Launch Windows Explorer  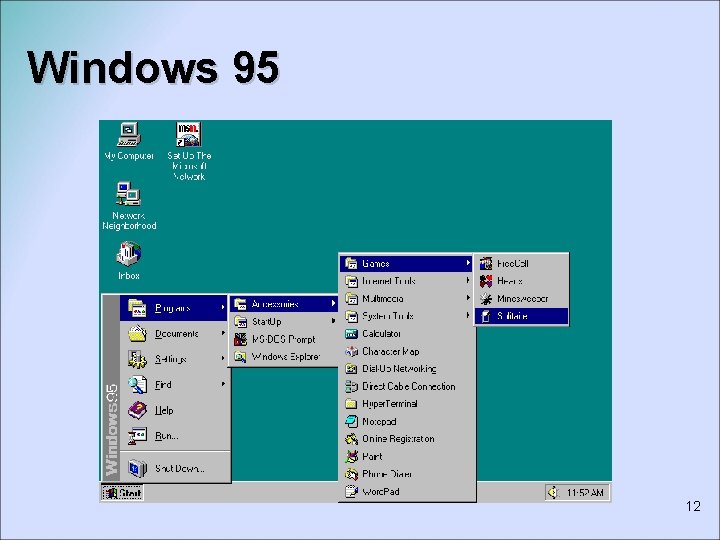coord(284,357)
